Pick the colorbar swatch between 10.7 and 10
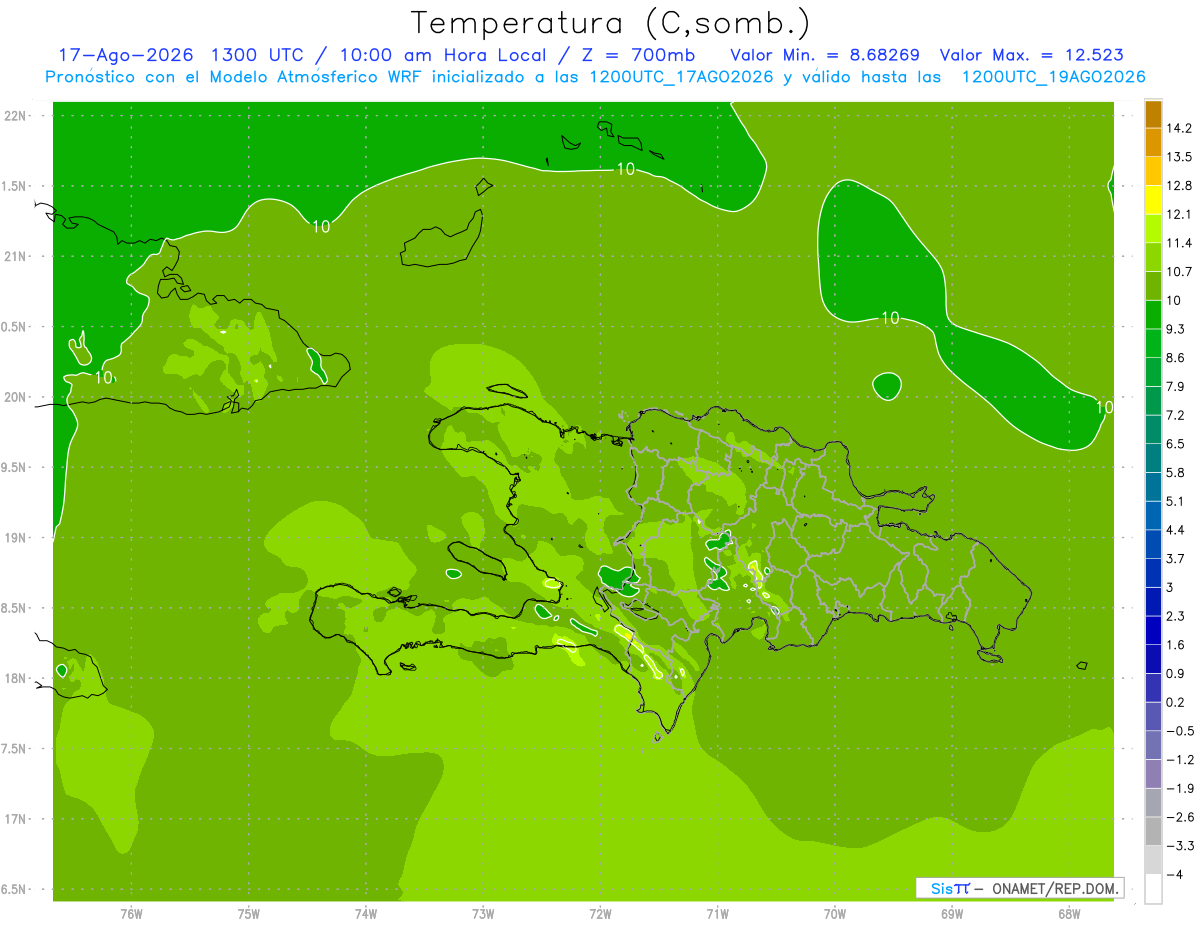The width and height of the screenshot is (1200, 927). point(1153,286)
